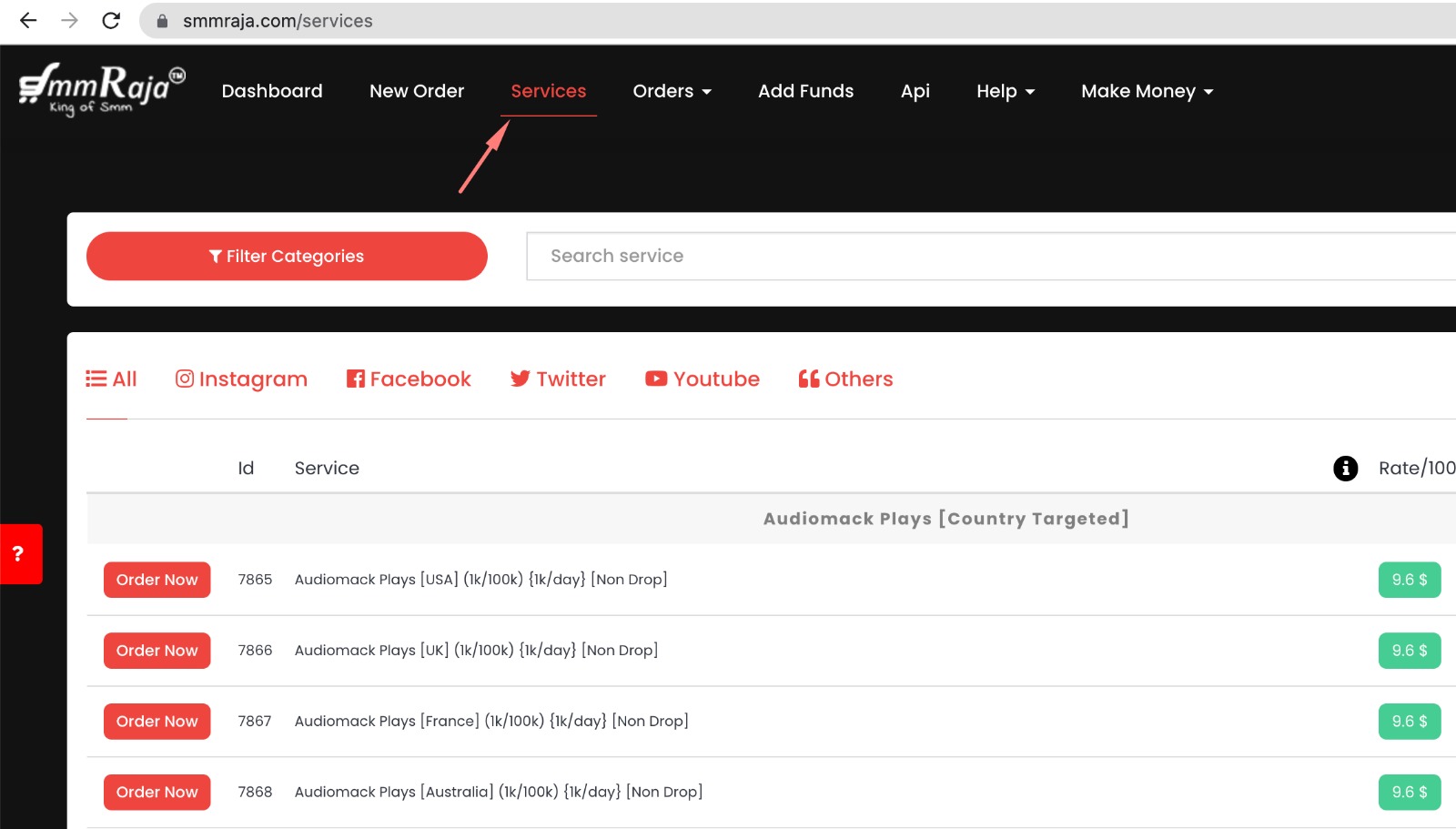Go to New Order page
Viewport: 1456px width, 829px height.
(x=417, y=91)
